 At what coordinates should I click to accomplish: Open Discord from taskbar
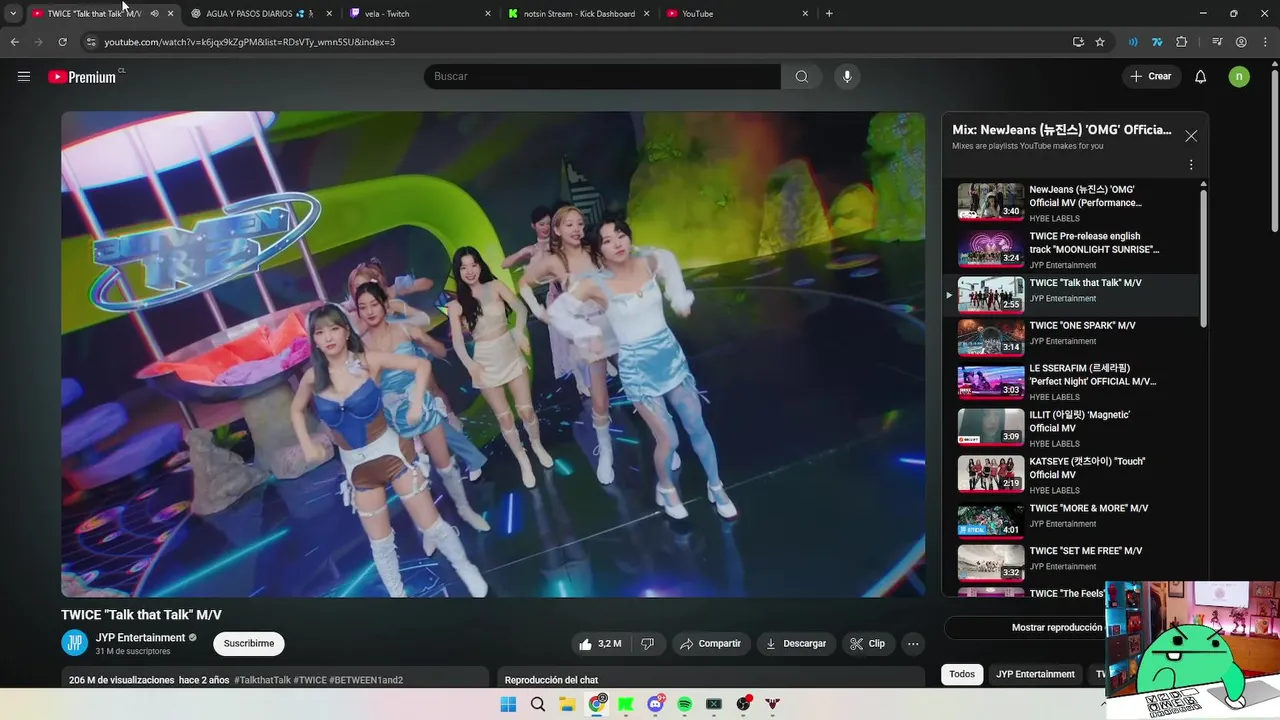point(656,704)
